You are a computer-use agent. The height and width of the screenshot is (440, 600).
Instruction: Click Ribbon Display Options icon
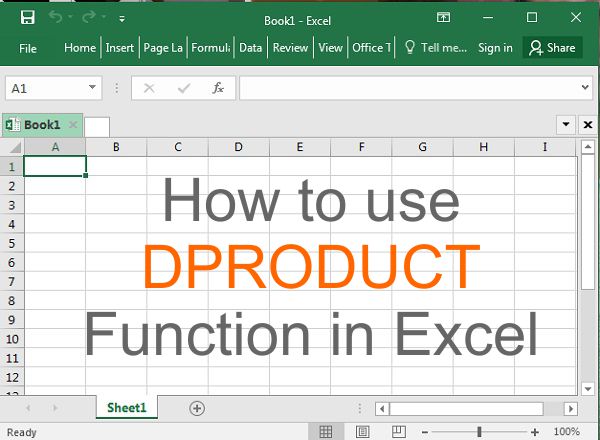click(443, 17)
